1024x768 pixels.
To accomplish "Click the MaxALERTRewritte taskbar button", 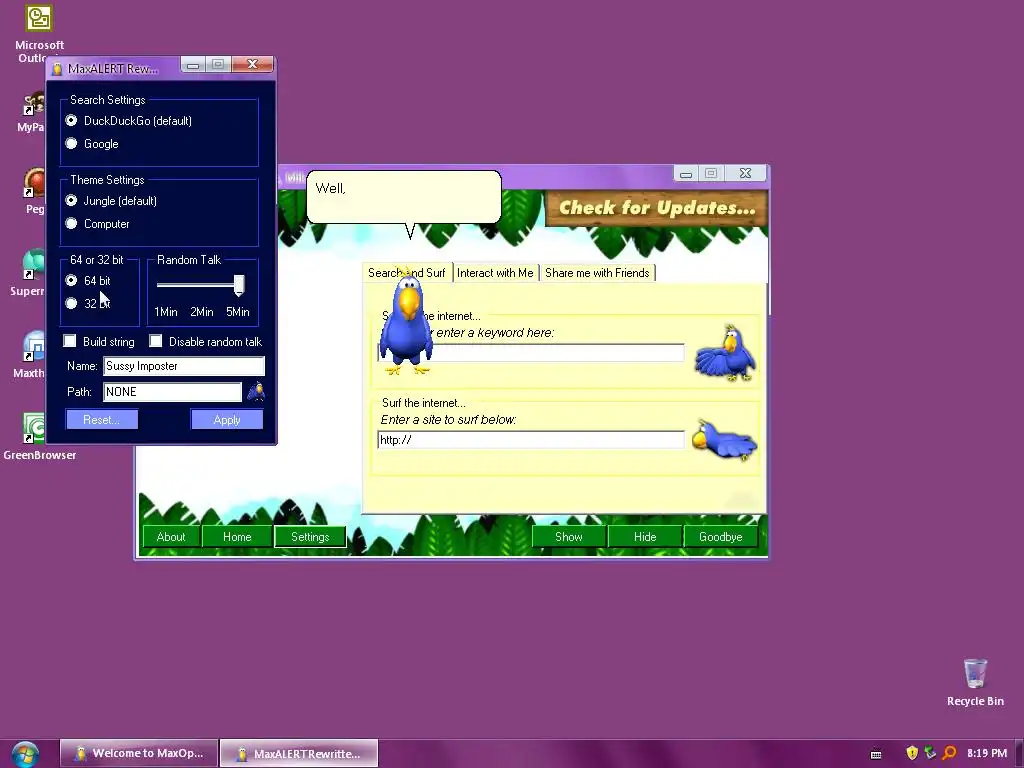I will (x=298, y=753).
